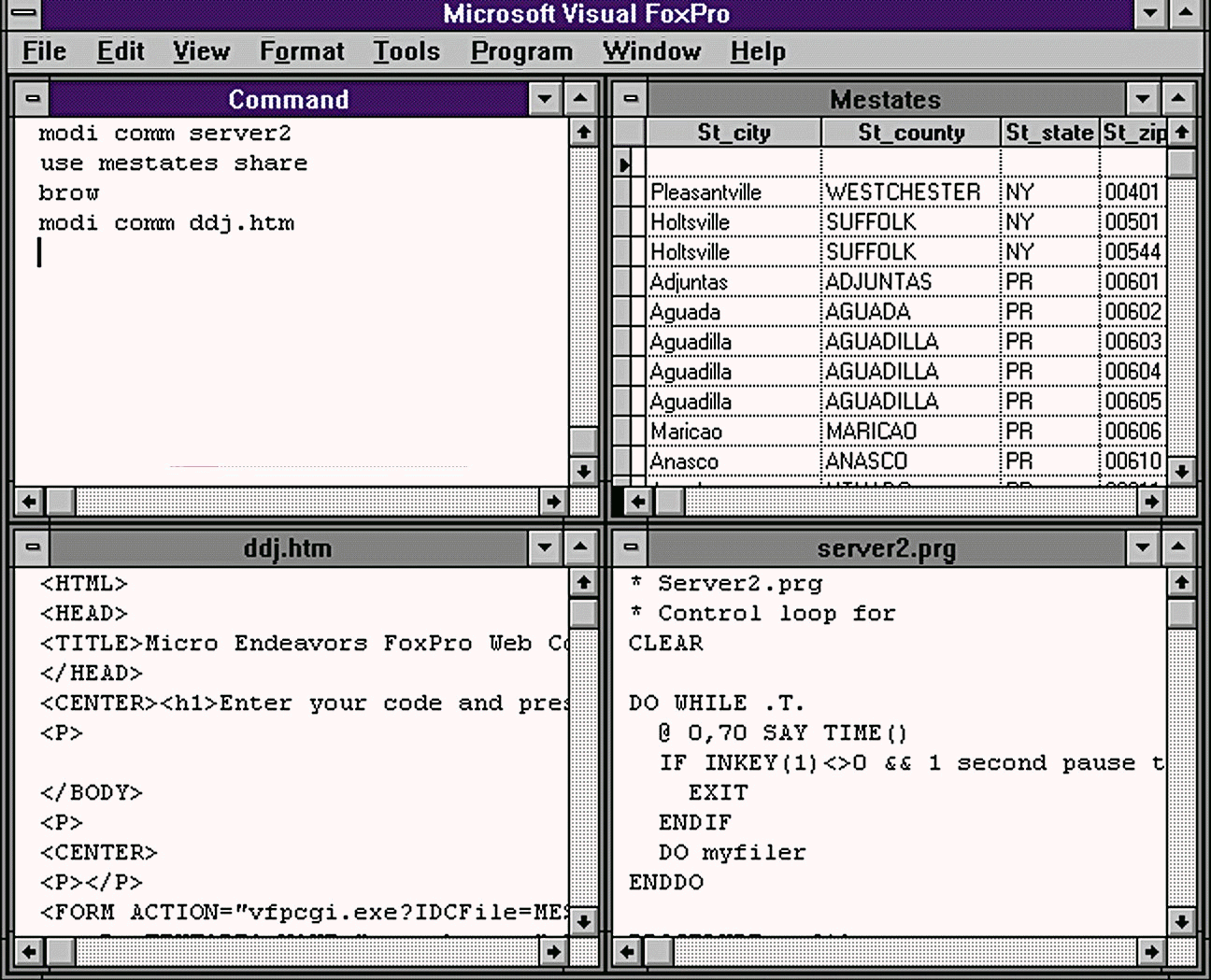Click the Mestates window minimize down-arrow

pos(1143,98)
